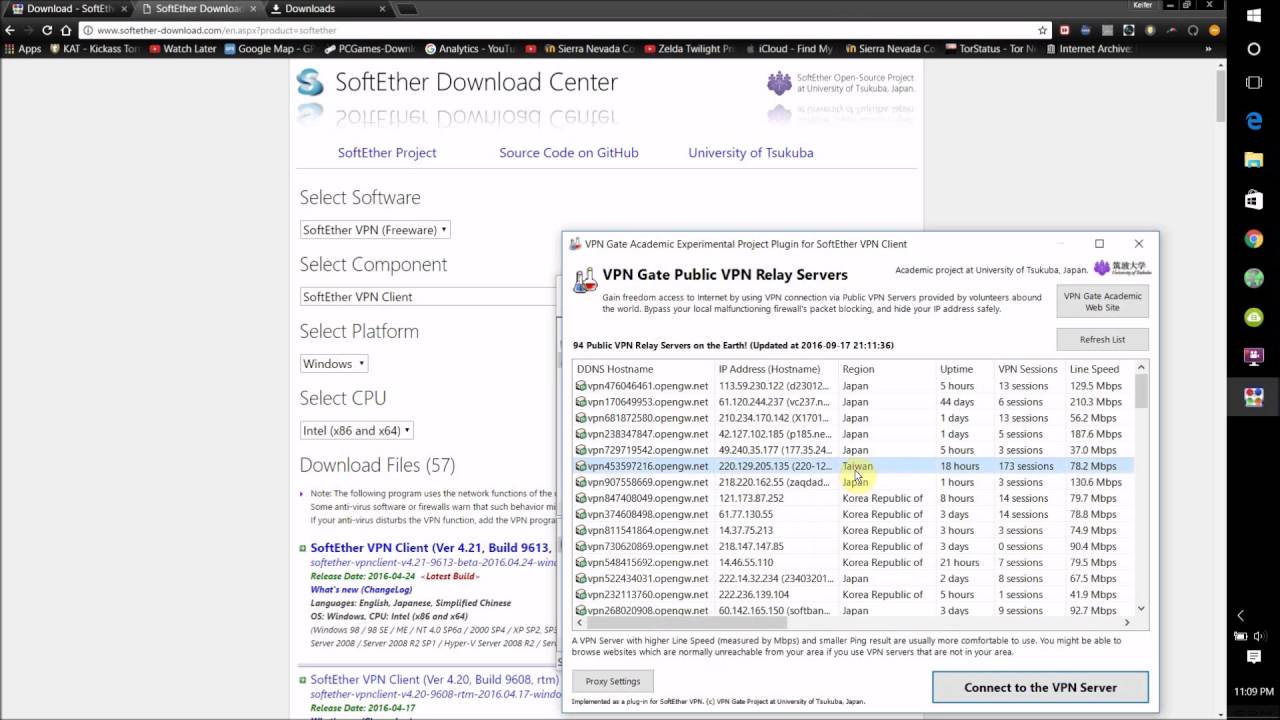
Task: Bookmark this page with the star icon
Action: [x=1042, y=30]
